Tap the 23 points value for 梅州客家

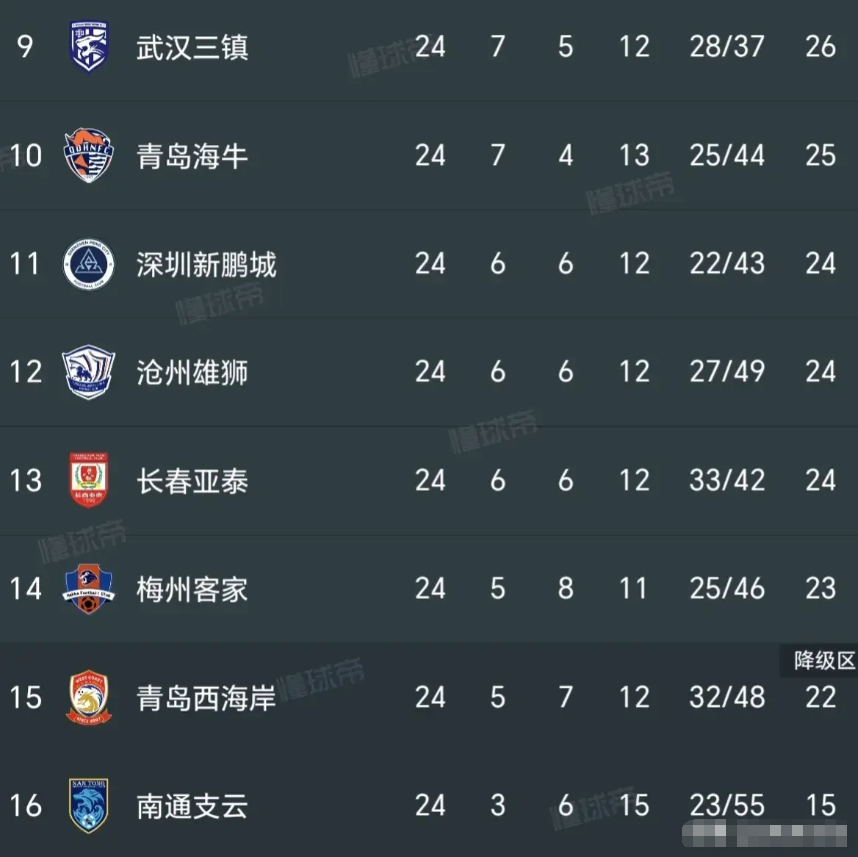tap(820, 589)
